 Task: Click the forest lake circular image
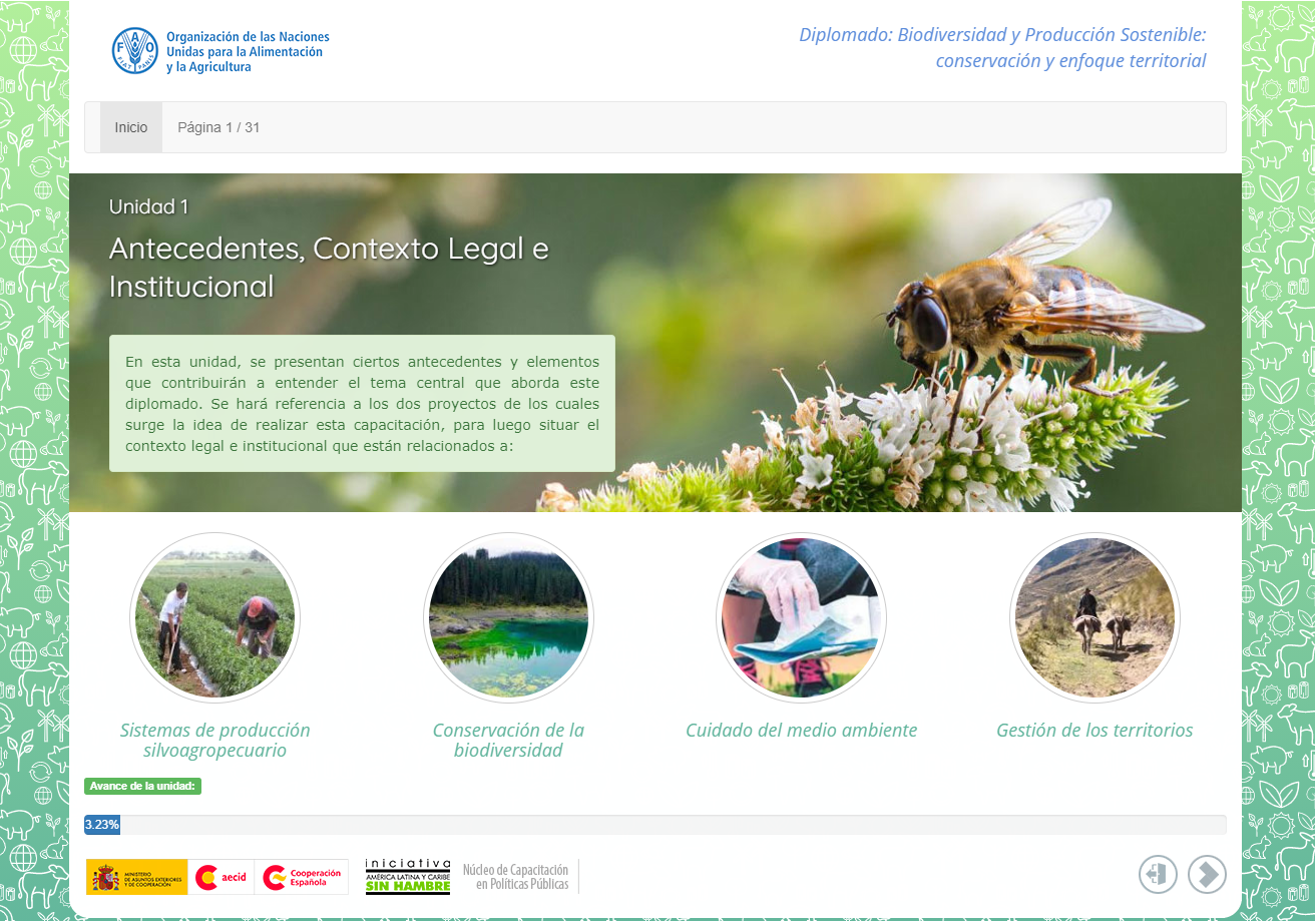click(x=508, y=617)
